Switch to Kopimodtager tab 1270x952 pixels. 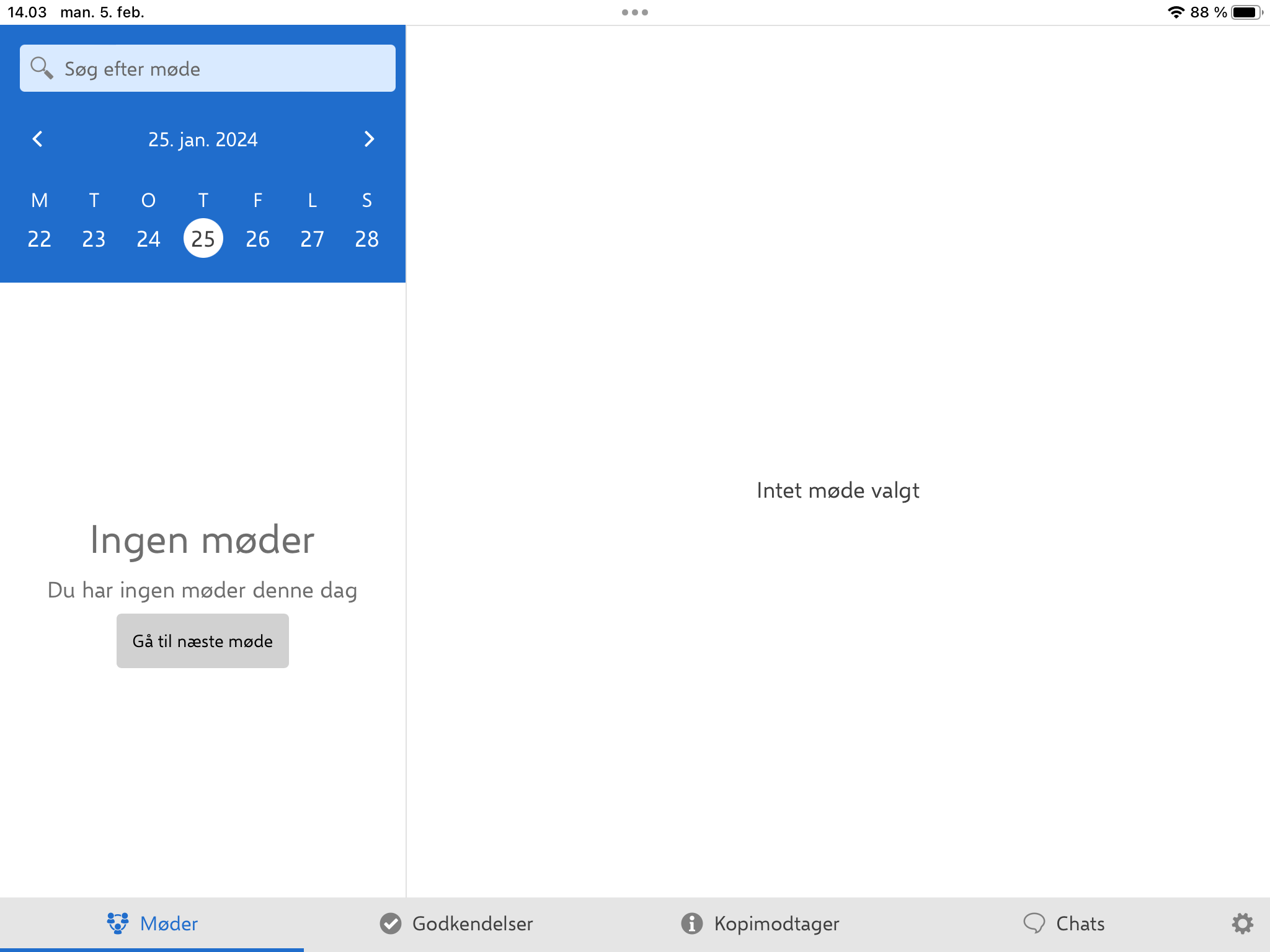pyautogui.click(x=760, y=923)
